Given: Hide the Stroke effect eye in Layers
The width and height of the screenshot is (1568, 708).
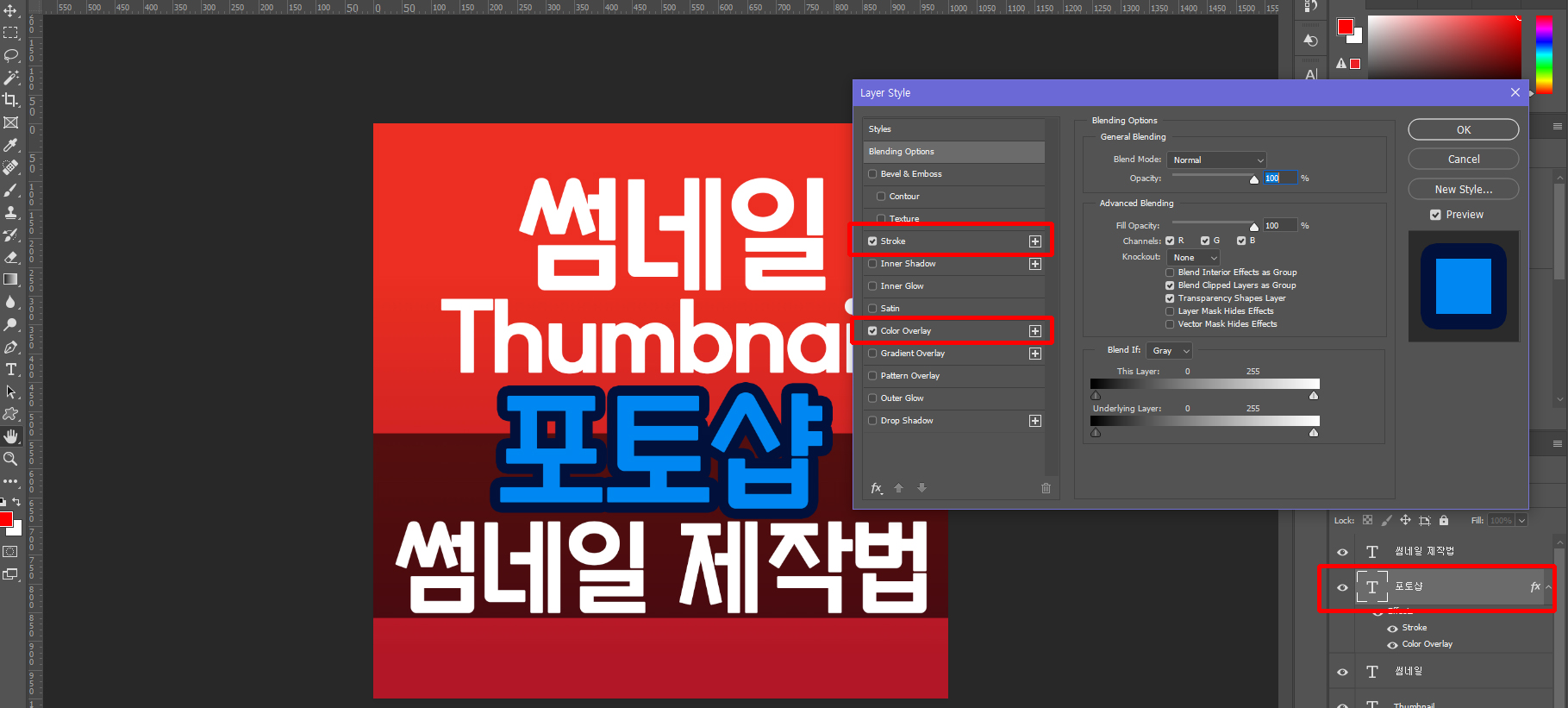Looking at the screenshot, I should [x=1392, y=628].
